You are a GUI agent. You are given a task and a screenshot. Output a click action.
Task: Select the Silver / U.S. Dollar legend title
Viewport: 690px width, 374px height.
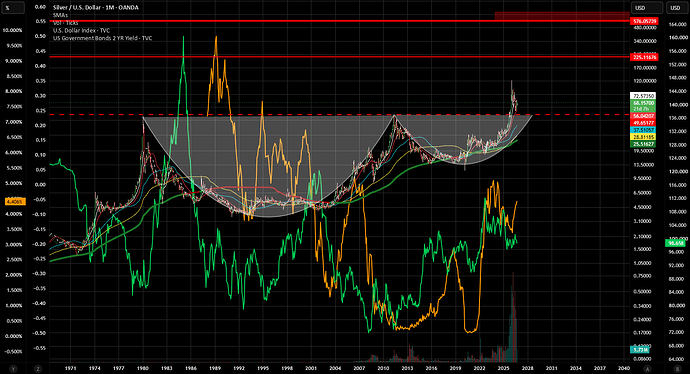95,7
